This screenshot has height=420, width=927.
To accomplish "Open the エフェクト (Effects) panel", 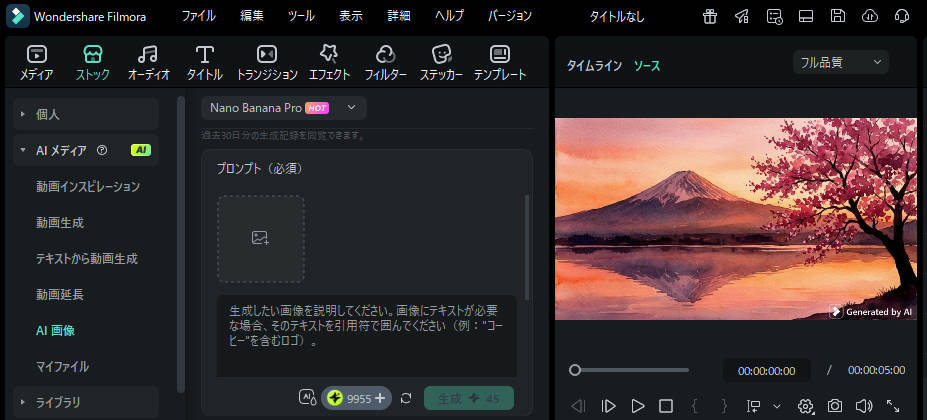I will (x=329, y=63).
